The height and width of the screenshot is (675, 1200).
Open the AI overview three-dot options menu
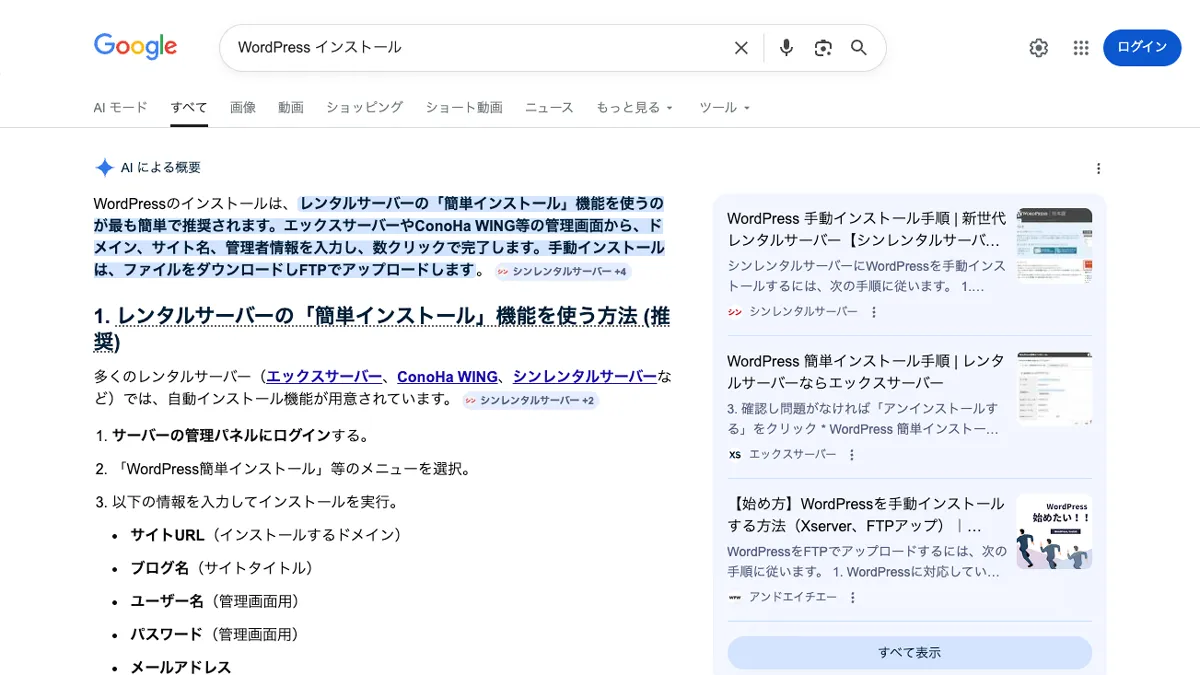click(x=1098, y=168)
